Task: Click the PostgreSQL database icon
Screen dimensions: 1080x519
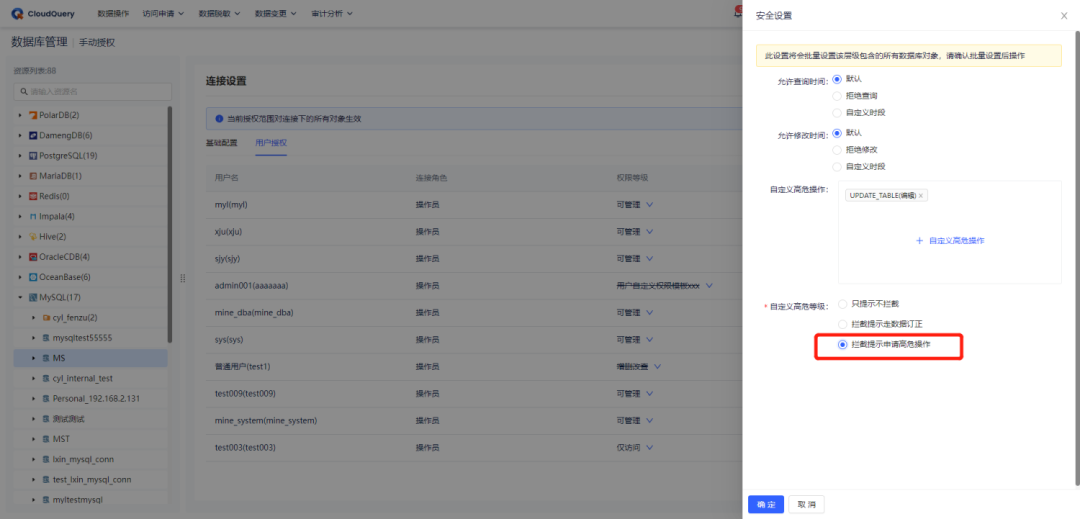Action: [32, 156]
